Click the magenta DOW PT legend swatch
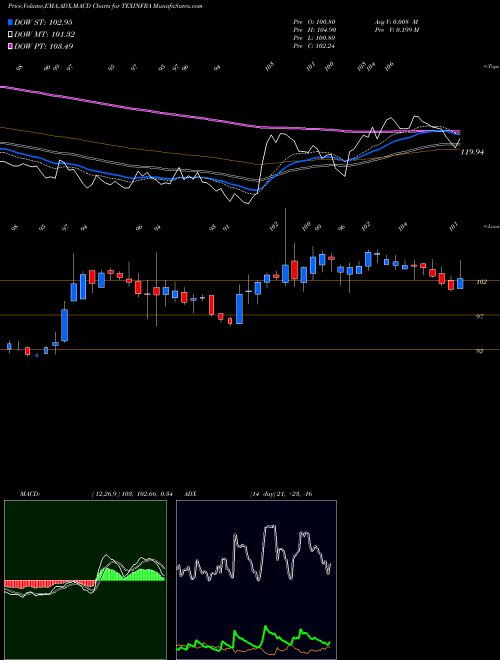The width and height of the screenshot is (500, 660). coord(10,46)
